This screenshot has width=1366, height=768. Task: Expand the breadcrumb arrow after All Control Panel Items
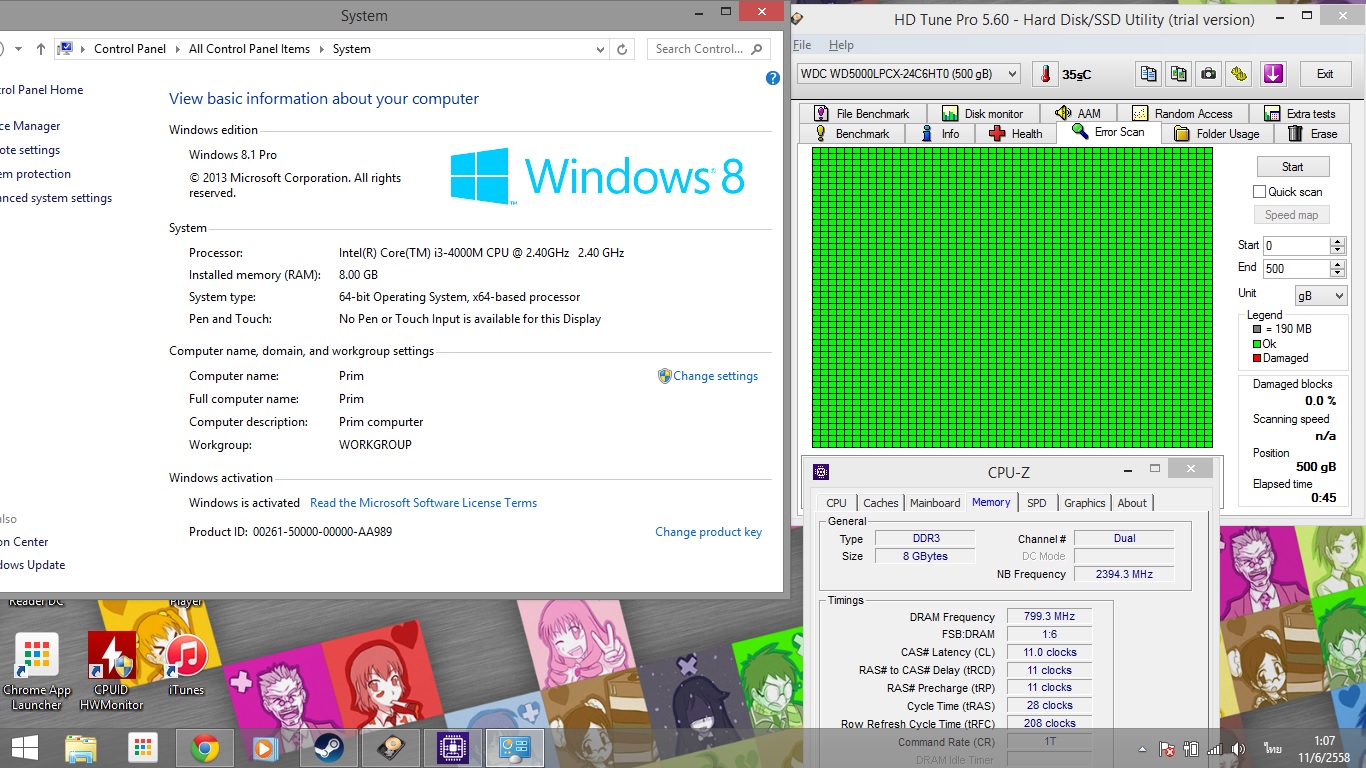(321, 49)
